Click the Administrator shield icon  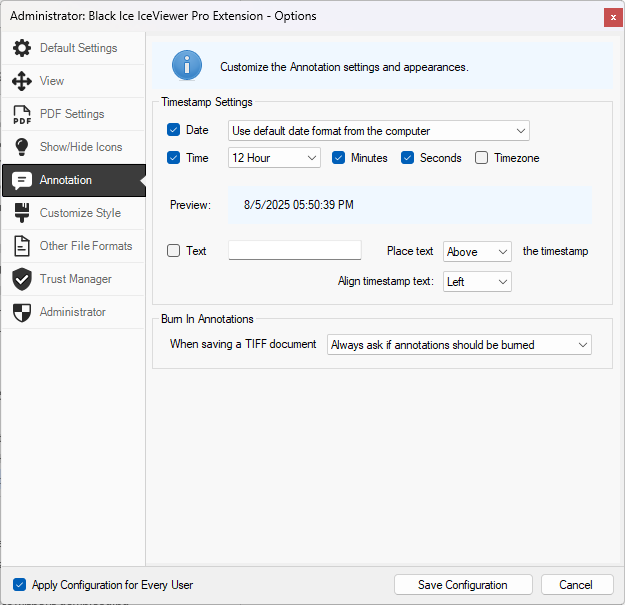click(x=22, y=312)
